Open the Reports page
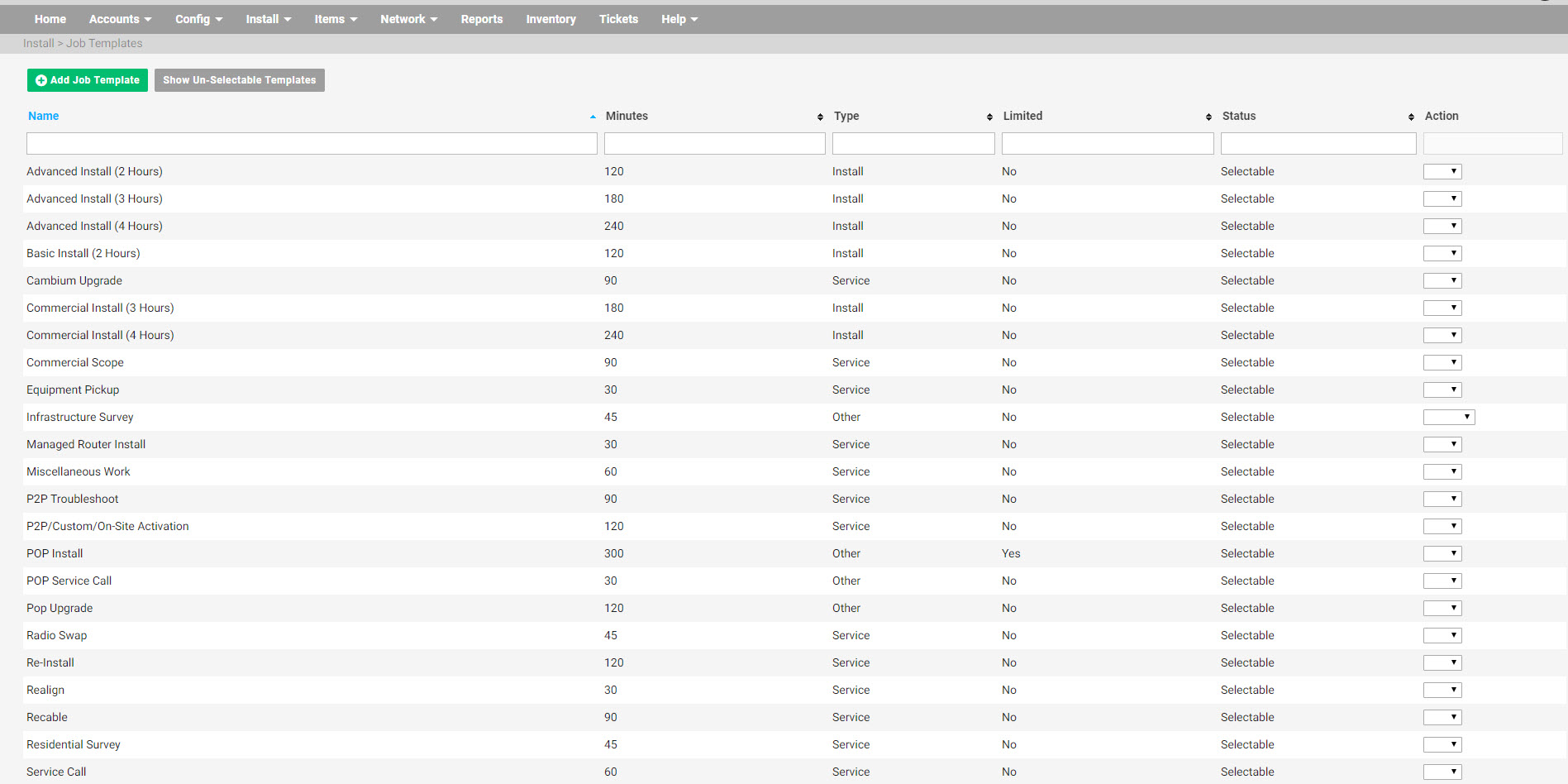The height and width of the screenshot is (784, 1568). click(x=482, y=19)
